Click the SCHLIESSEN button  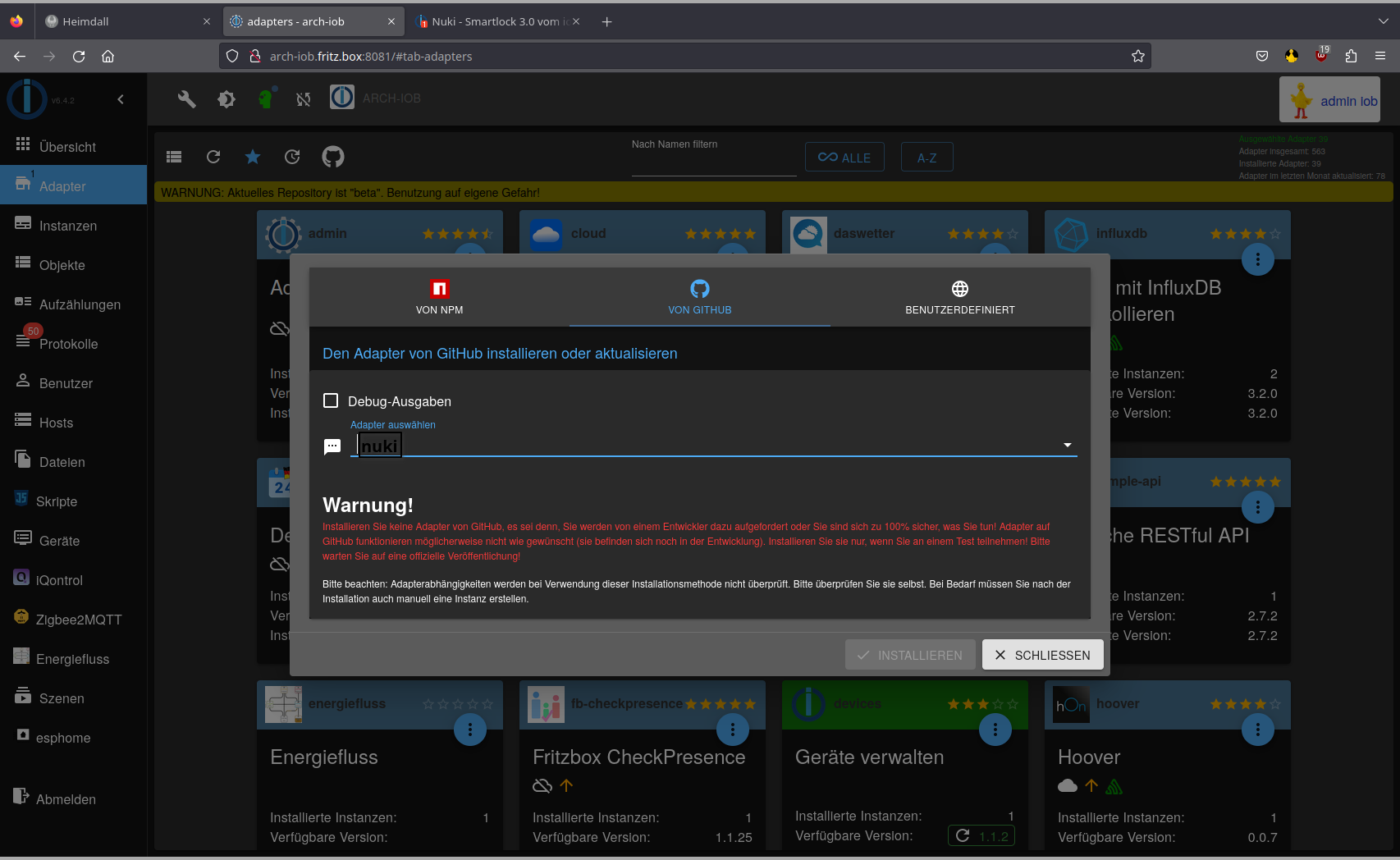[x=1042, y=655]
